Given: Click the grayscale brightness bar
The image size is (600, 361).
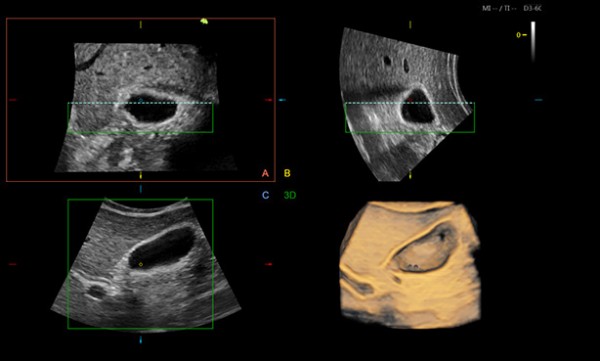Looking at the screenshot, I should [x=533, y=42].
